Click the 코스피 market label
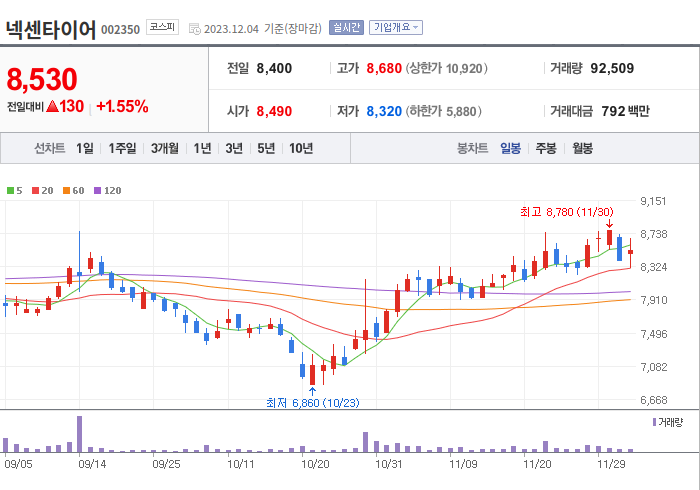Screen dimensions: 700x490 162,27
